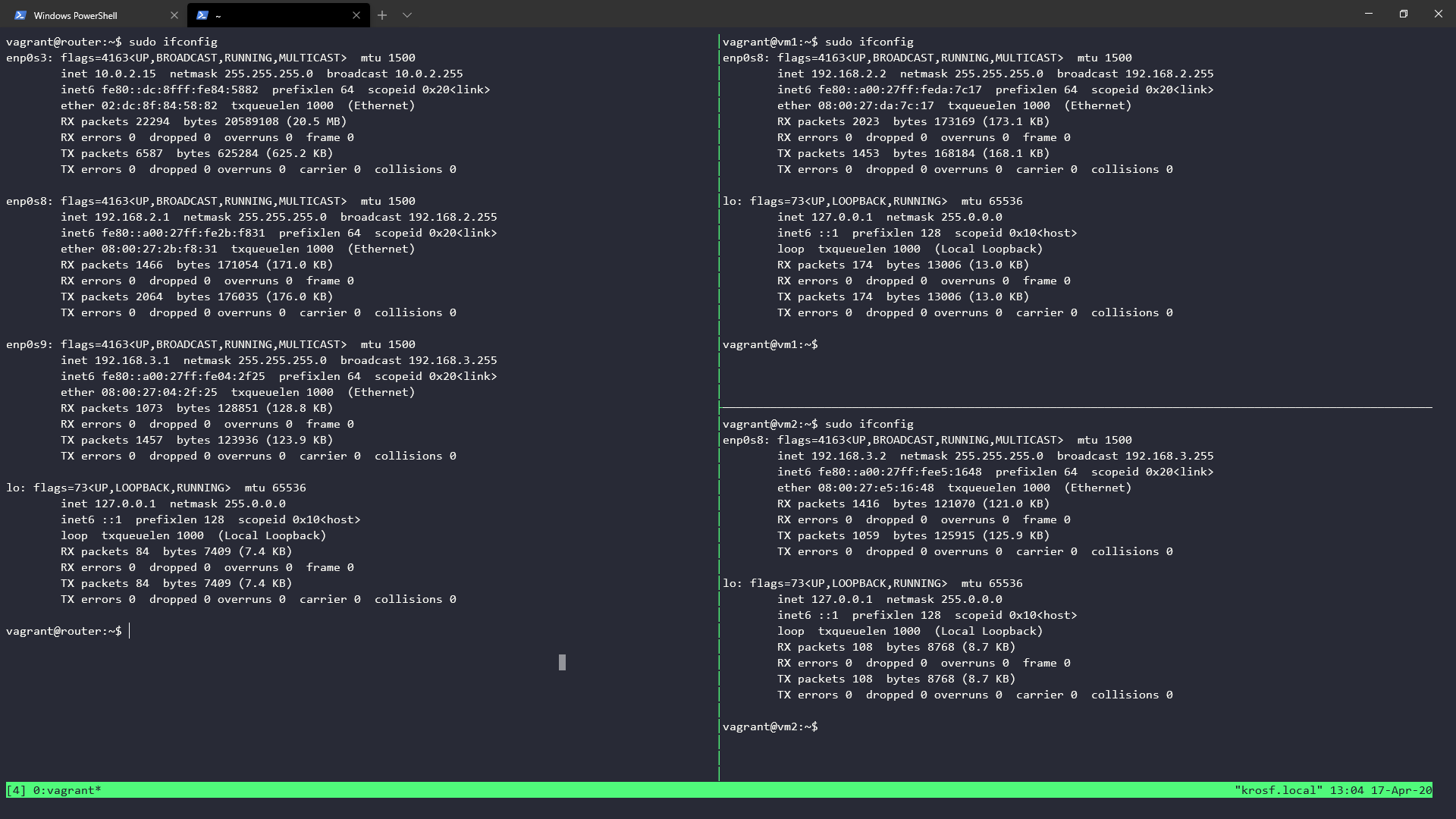Click router MAC address 08:00:27:2b:f8:31

pos(159,249)
